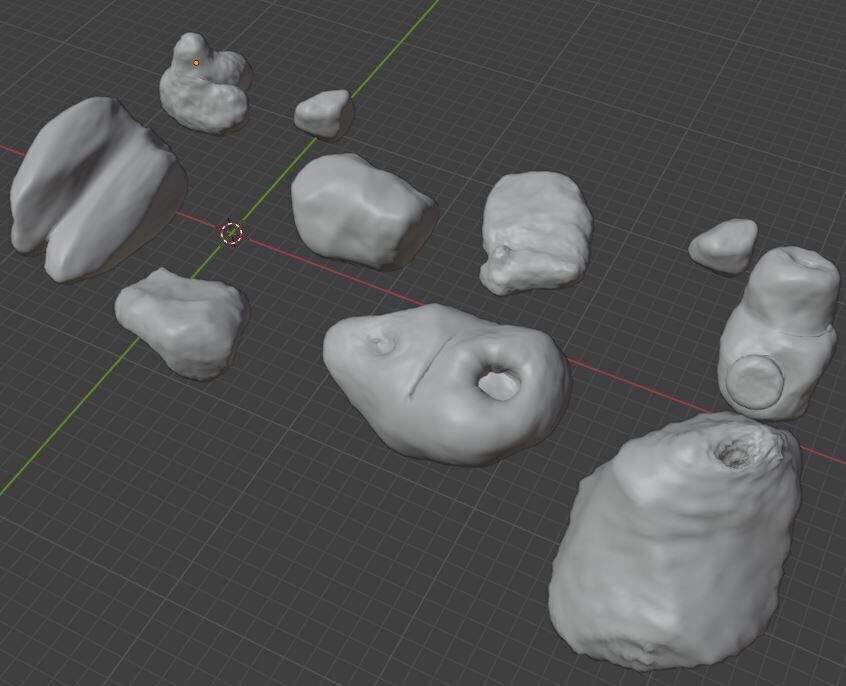Select the duck-shaped mesh with orange origin dot
This screenshot has width=846, height=686.
pos(204,85)
